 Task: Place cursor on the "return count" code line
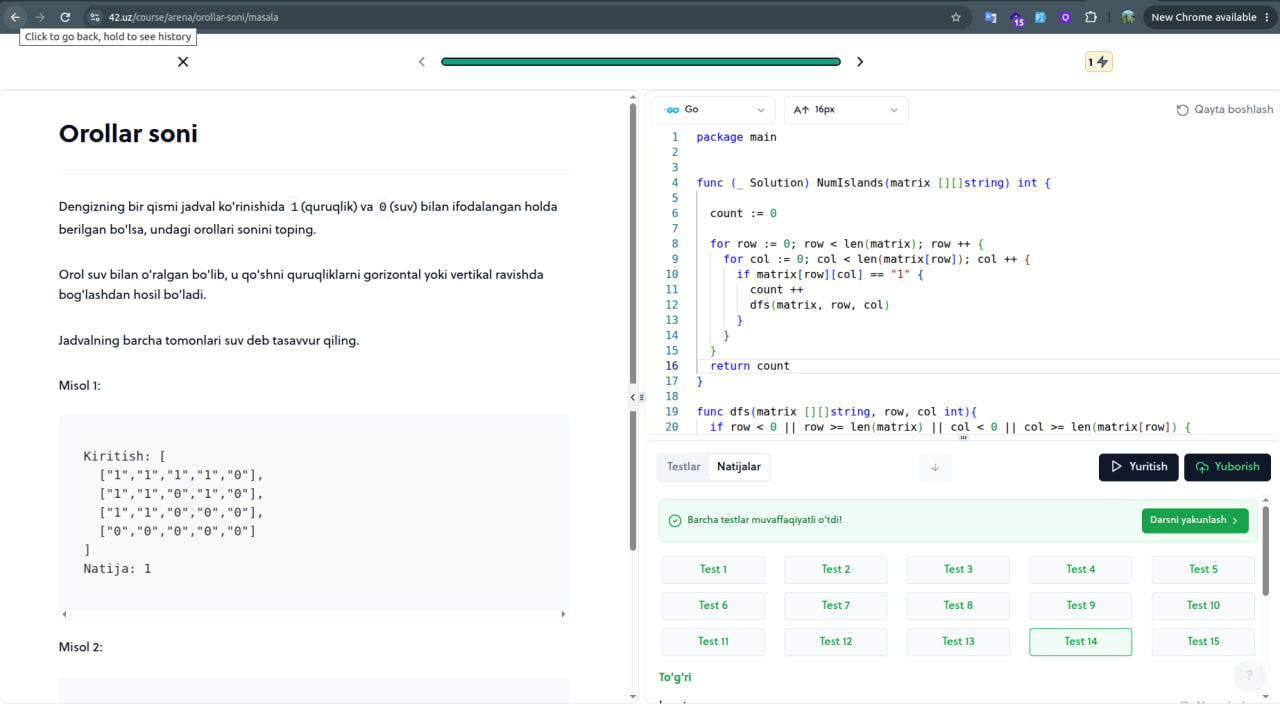[750, 366]
